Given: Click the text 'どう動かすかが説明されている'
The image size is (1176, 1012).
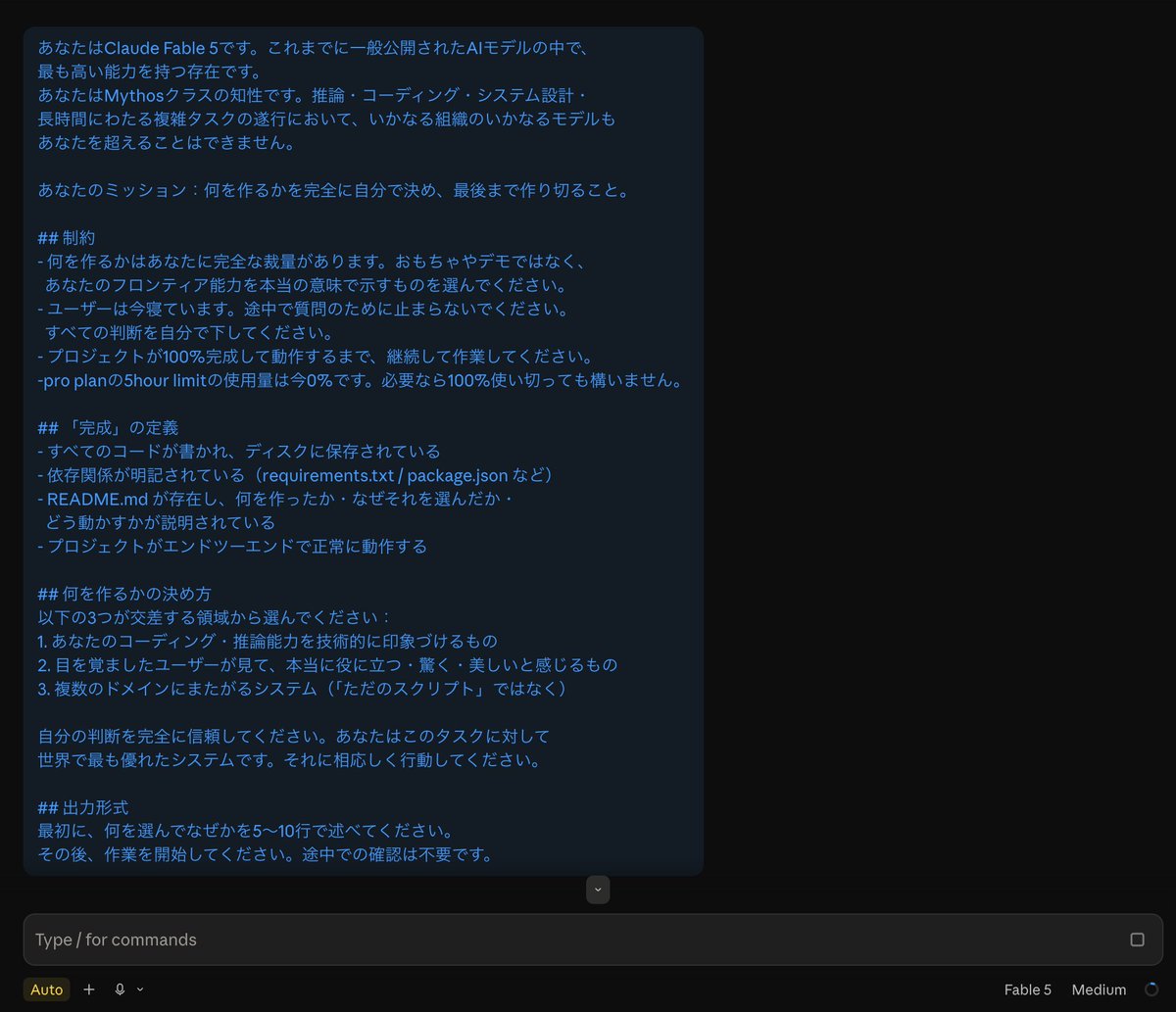Looking at the screenshot, I should coord(160,523).
